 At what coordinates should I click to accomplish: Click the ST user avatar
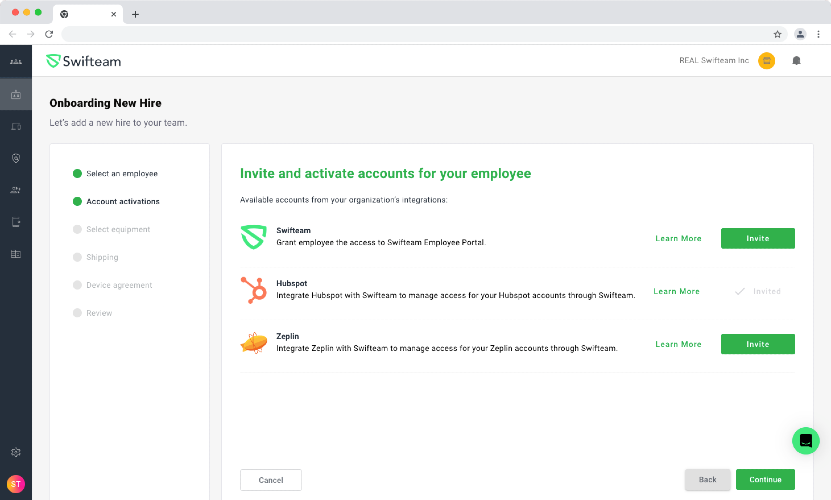[x=16, y=484]
